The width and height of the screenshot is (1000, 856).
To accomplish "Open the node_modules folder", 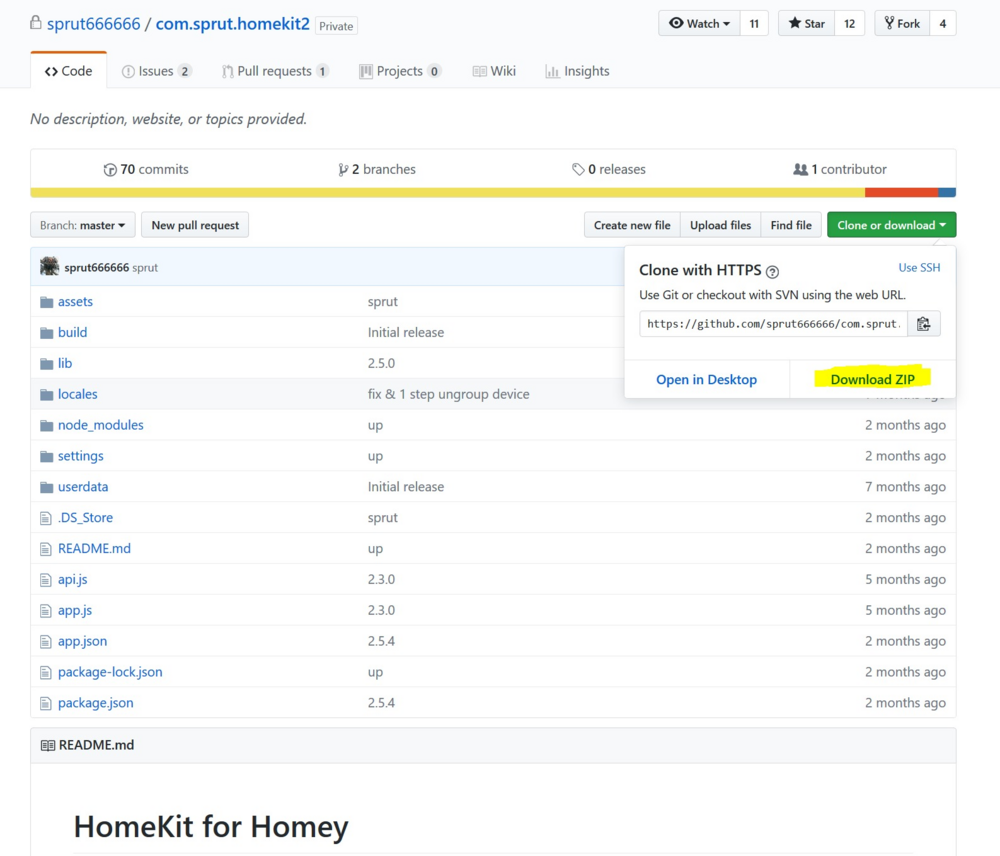I will coord(101,425).
